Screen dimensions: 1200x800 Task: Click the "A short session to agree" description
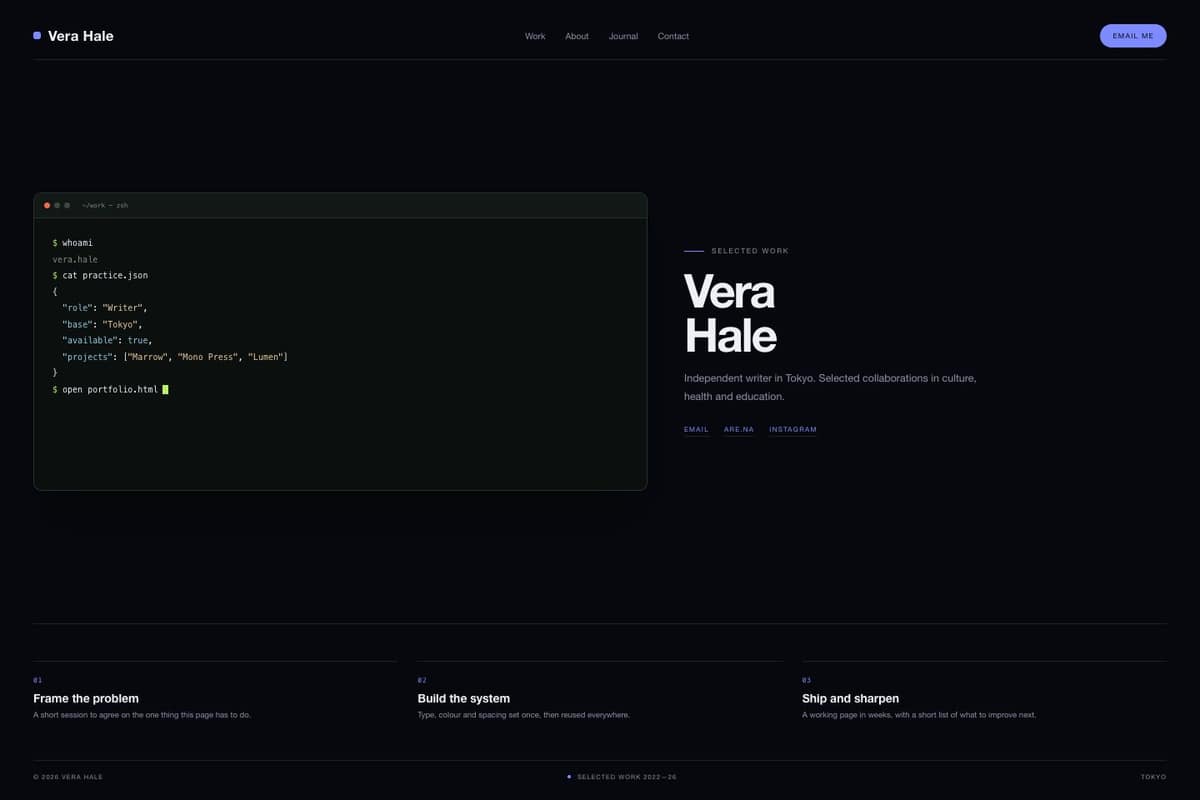point(142,715)
